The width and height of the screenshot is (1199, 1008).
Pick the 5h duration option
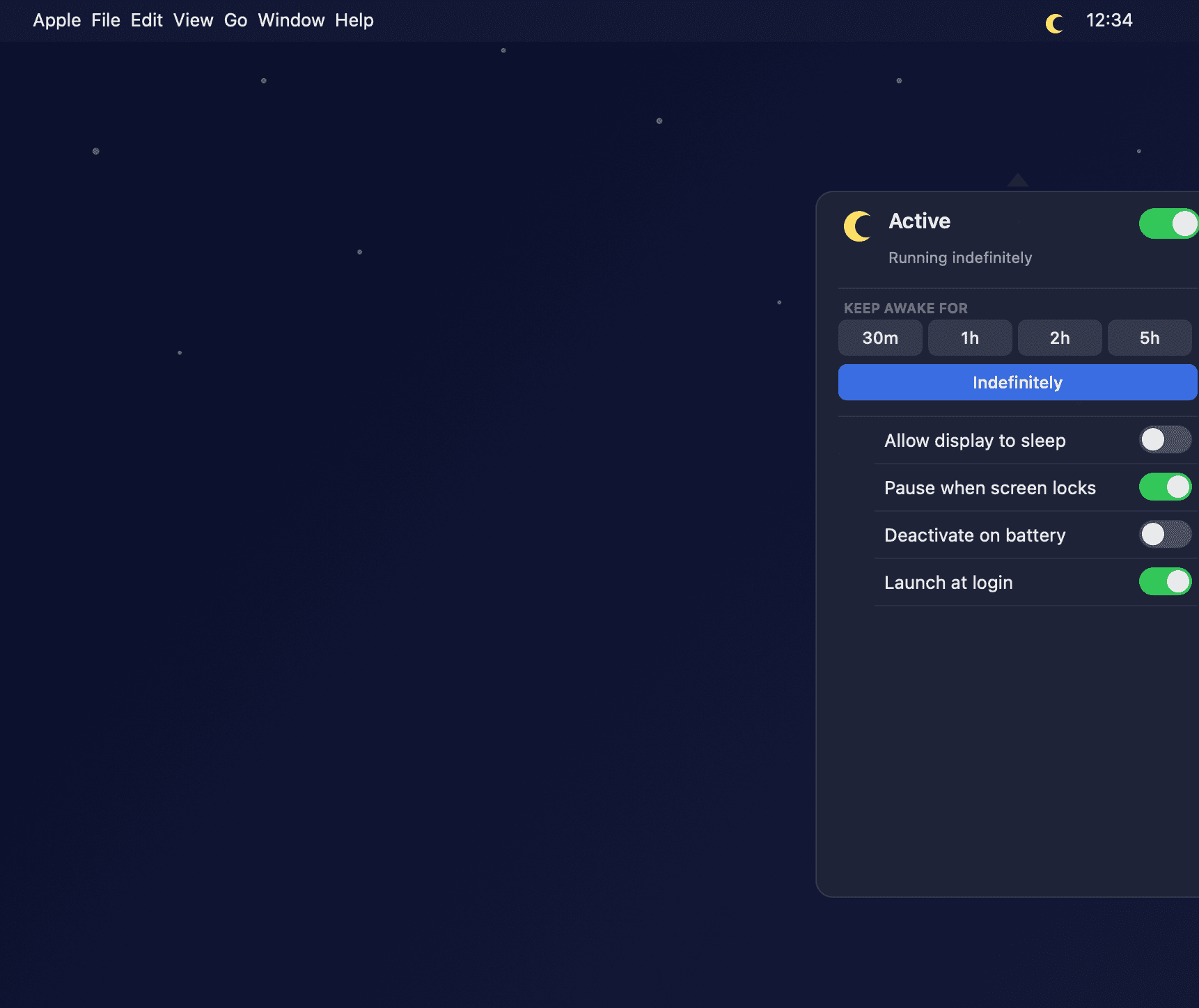(x=1150, y=338)
